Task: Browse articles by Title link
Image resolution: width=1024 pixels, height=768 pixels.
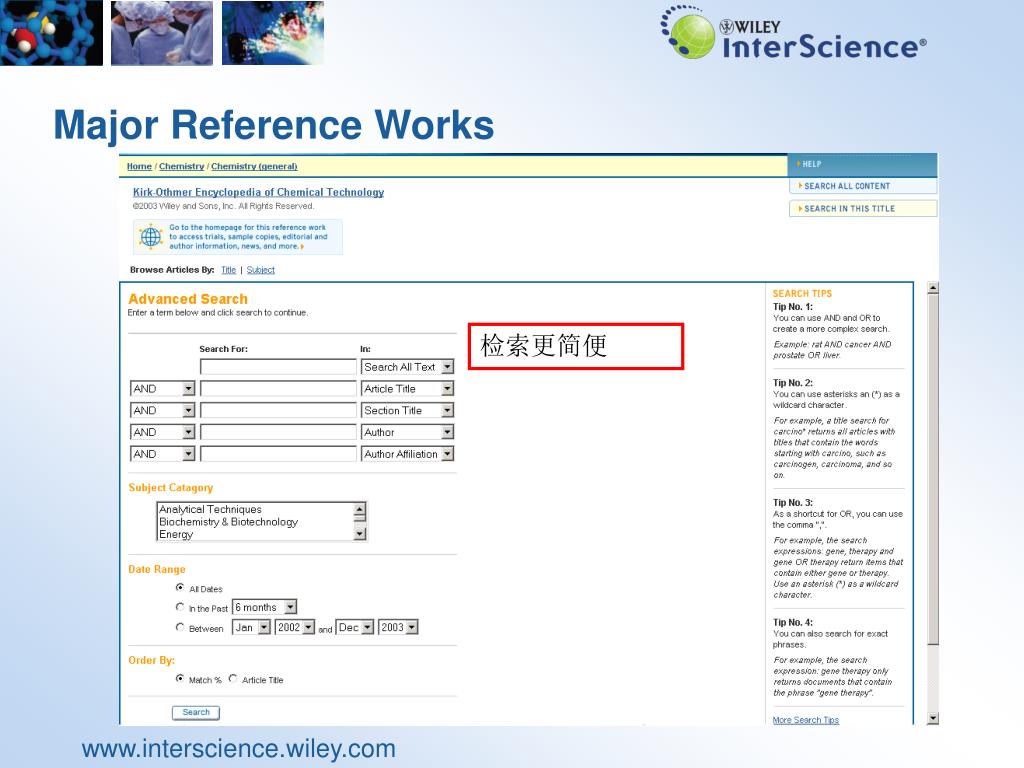Action: coord(229,270)
